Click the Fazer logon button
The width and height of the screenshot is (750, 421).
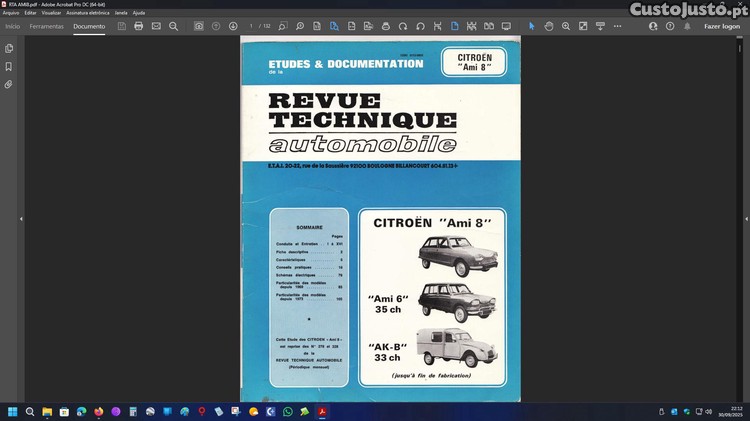pos(722,26)
